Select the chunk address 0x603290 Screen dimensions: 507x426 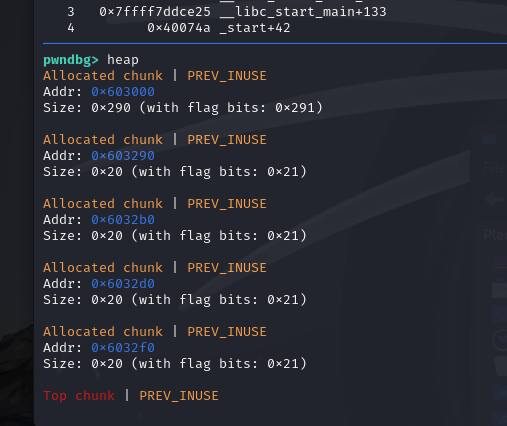(123, 156)
